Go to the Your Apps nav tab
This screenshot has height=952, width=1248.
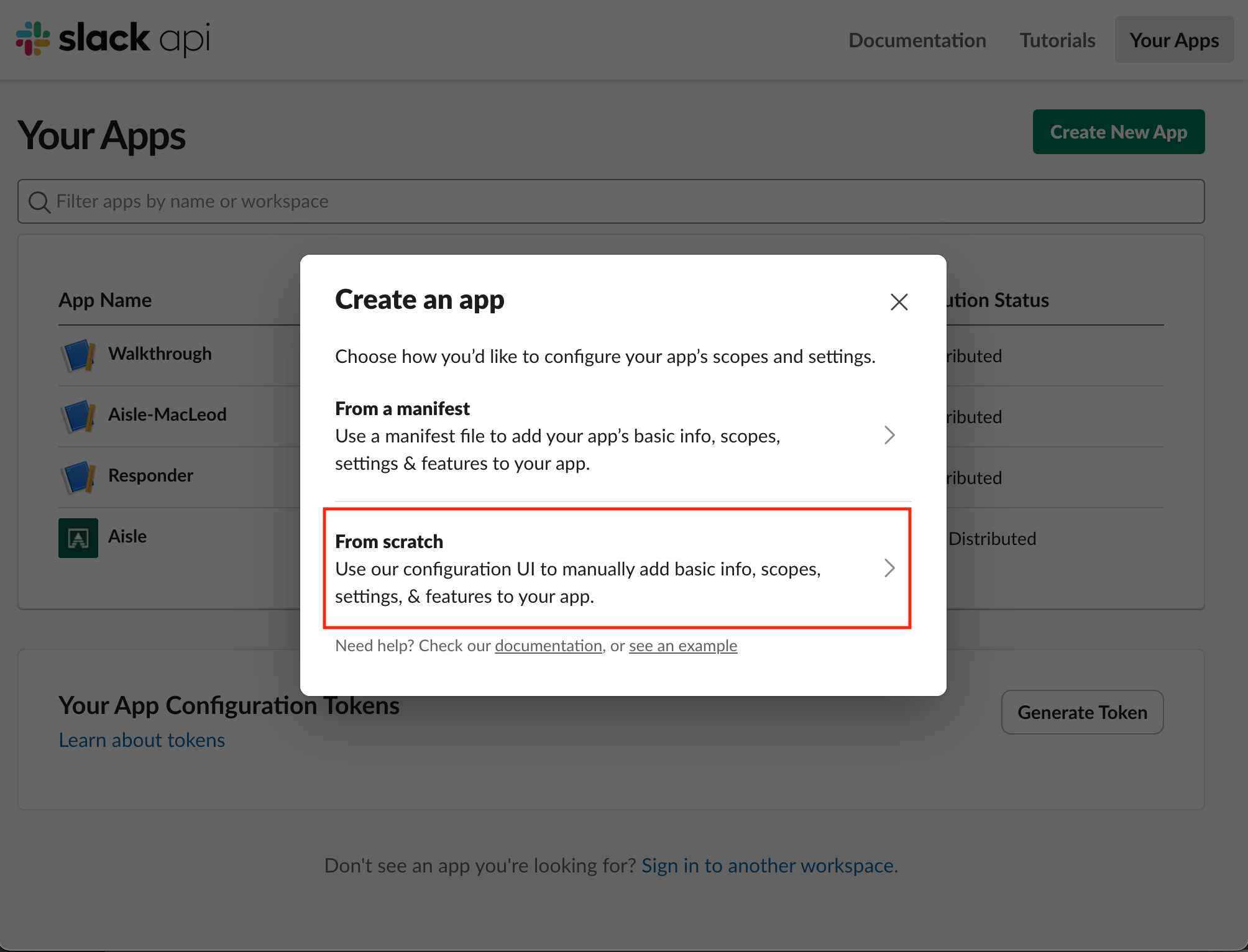pos(1173,40)
